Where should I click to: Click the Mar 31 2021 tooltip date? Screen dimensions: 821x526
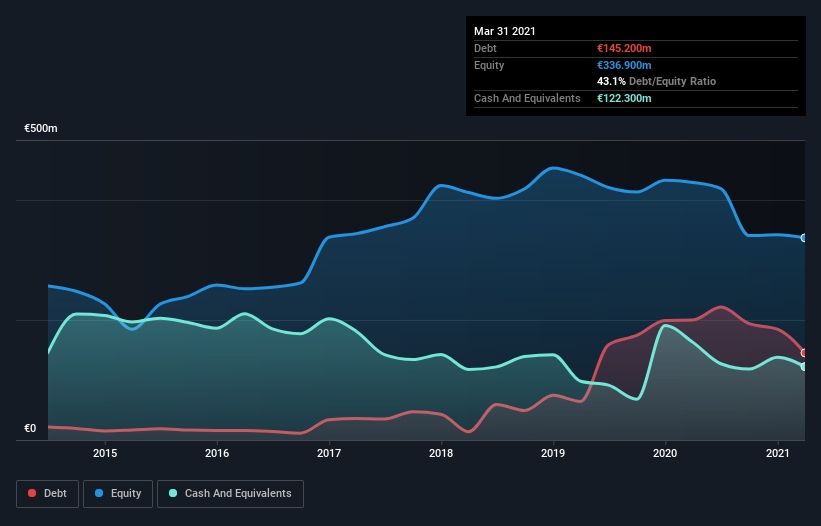[505, 31]
